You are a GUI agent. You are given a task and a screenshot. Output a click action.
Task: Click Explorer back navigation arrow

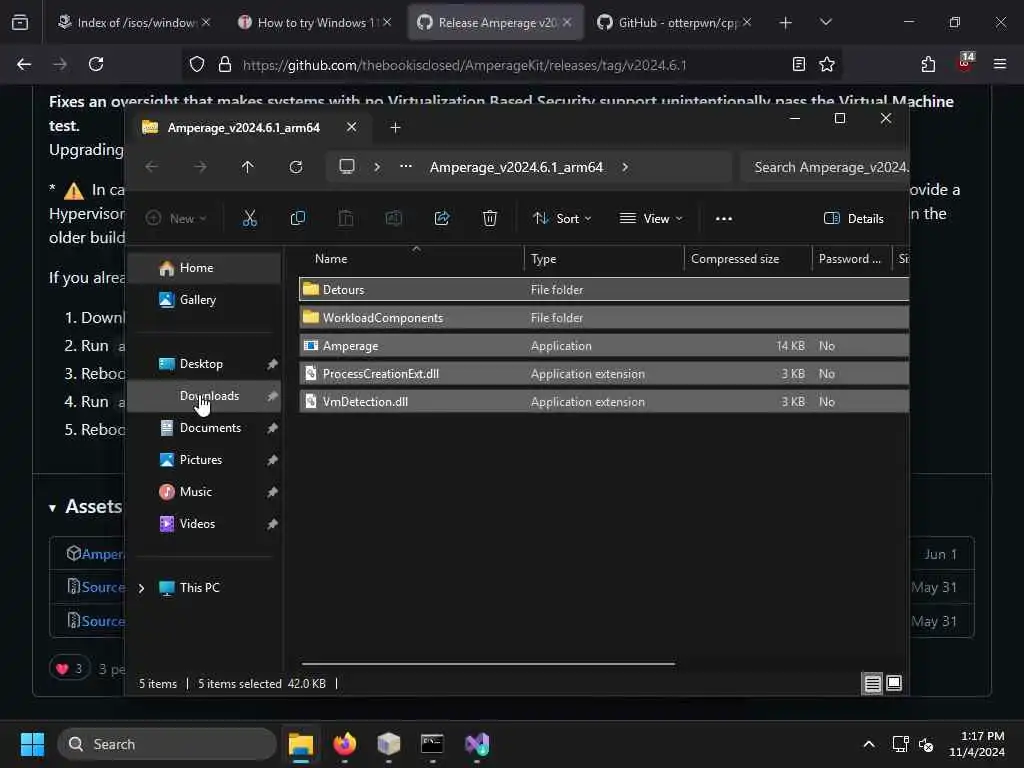[152, 167]
